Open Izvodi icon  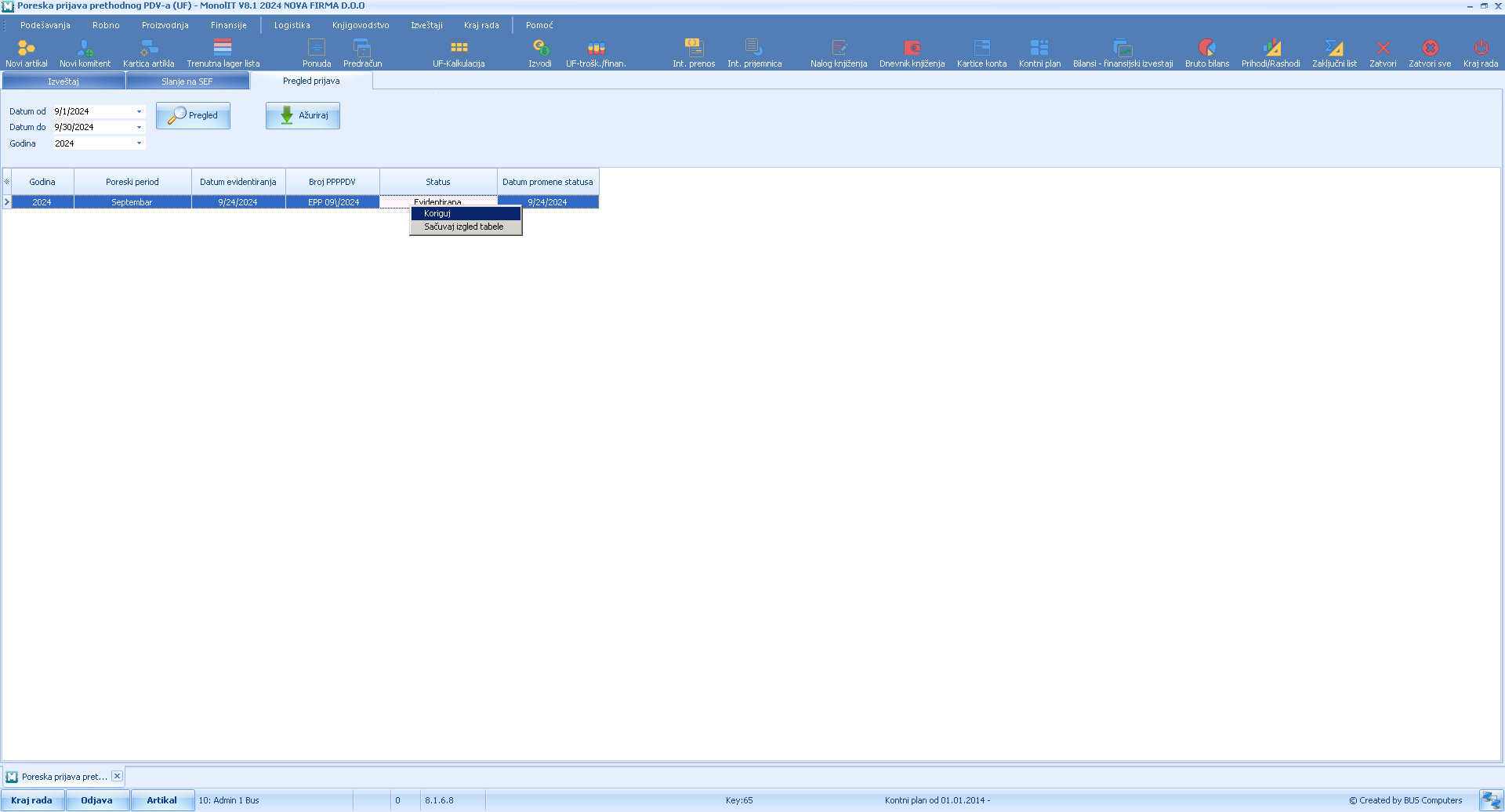pos(540,53)
